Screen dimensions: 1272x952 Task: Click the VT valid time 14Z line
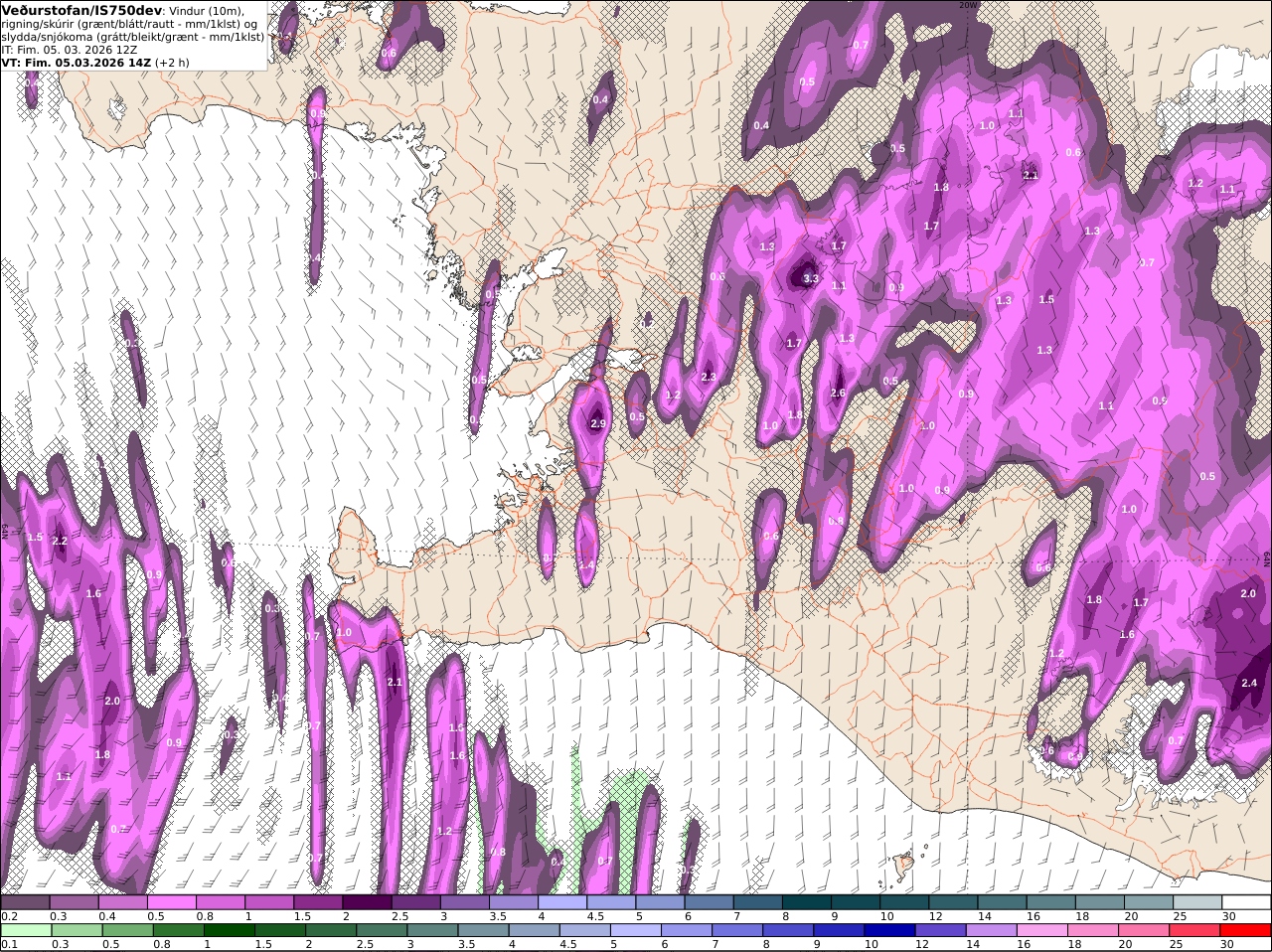click(95, 62)
